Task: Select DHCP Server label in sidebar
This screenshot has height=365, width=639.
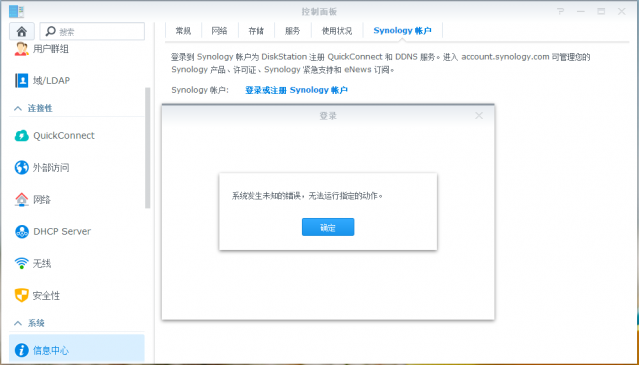Action: (x=62, y=231)
